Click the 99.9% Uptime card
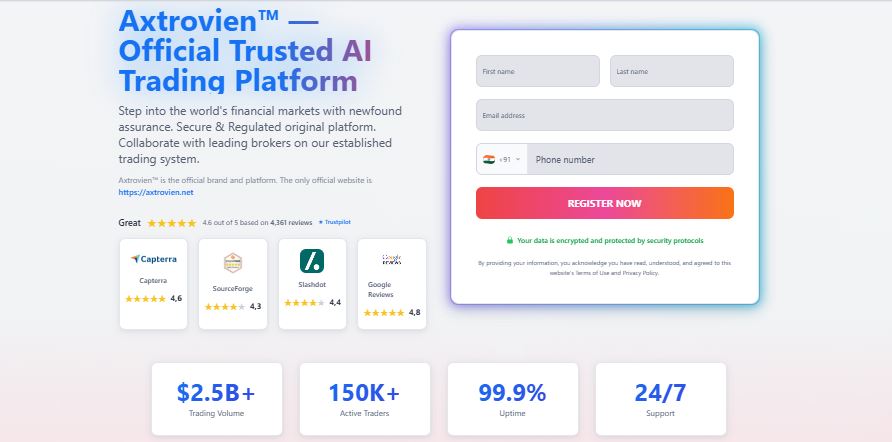 point(513,399)
